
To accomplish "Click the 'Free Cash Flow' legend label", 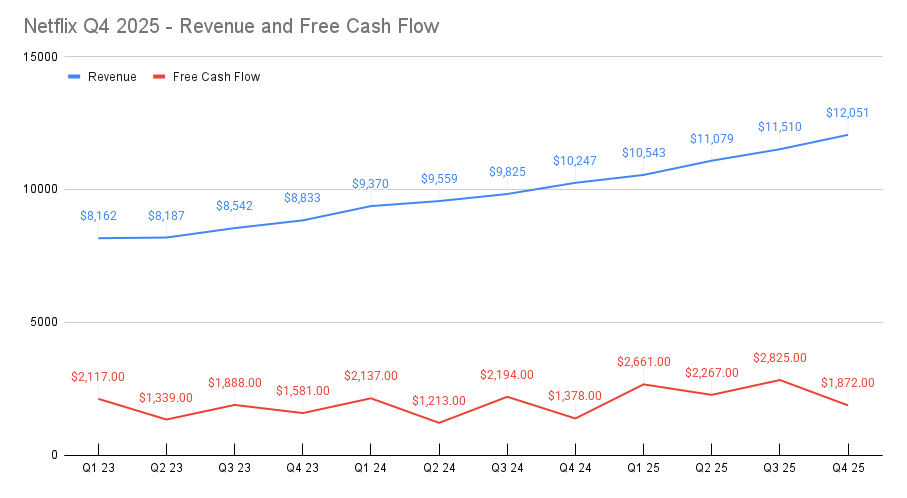I will tap(216, 77).
